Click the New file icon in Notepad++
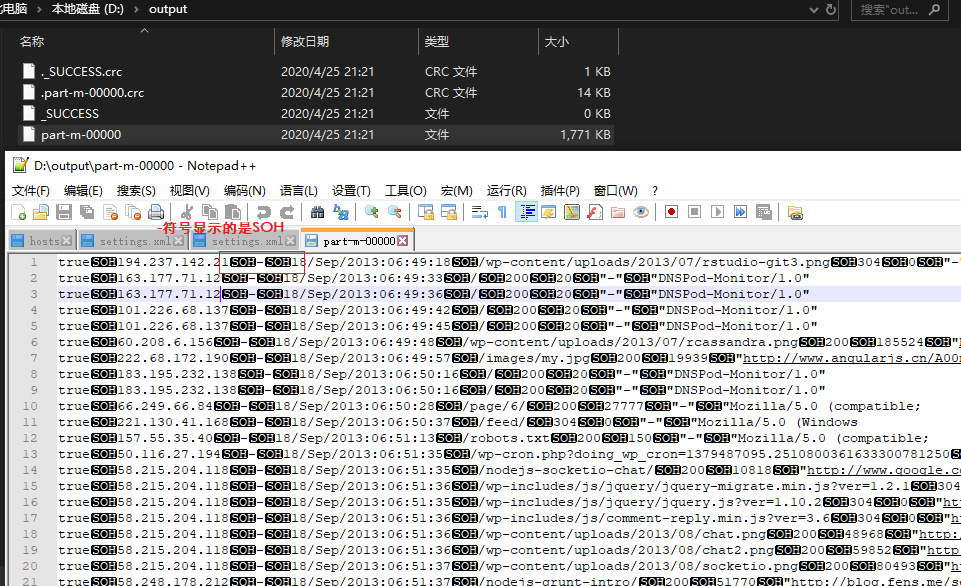Image resolution: width=961 pixels, height=586 pixels. coord(18,213)
